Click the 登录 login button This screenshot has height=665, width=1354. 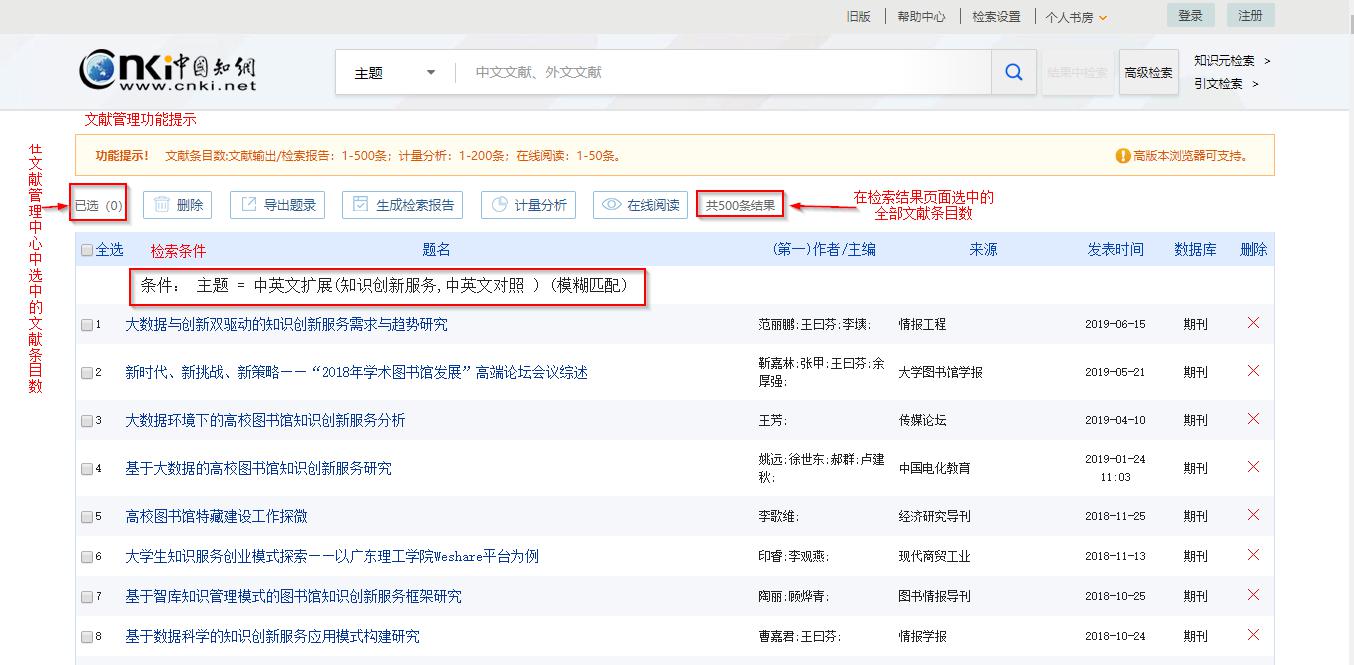point(1190,15)
